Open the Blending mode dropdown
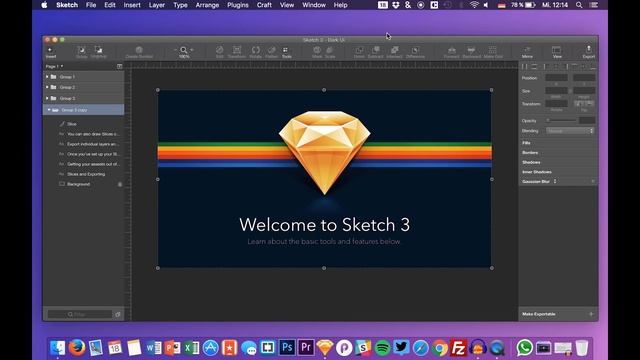Viewport: 640px width, 360px height. (x=570, y=131)
